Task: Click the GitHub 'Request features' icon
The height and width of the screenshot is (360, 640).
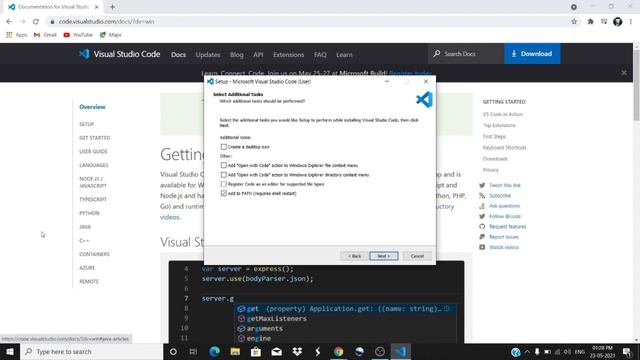Action: (482, 227)
